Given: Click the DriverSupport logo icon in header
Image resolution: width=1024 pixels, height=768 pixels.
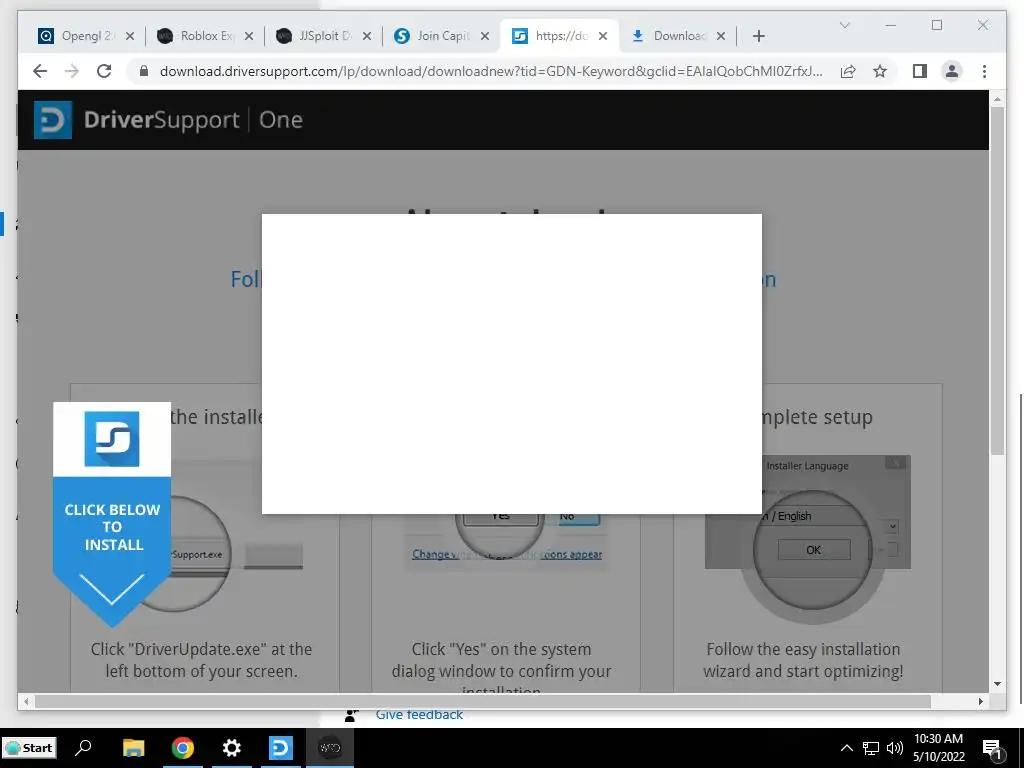Looking at the screenshot, I should tap(53, 120).
